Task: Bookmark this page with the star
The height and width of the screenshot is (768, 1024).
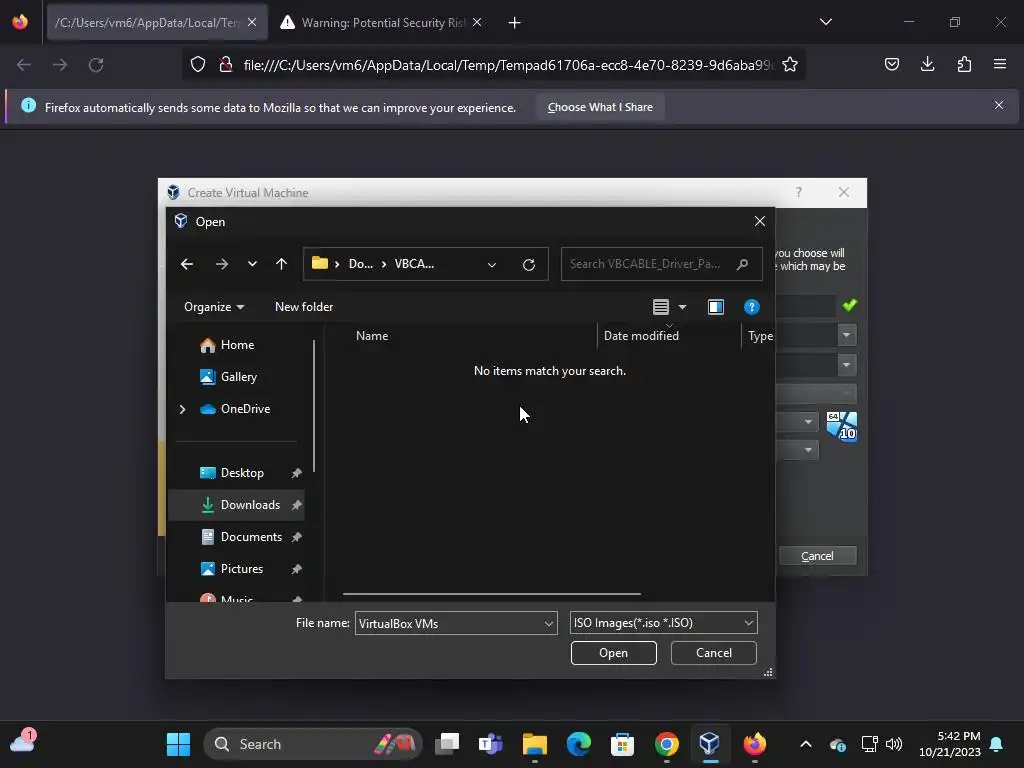Action: pos(790,65)
